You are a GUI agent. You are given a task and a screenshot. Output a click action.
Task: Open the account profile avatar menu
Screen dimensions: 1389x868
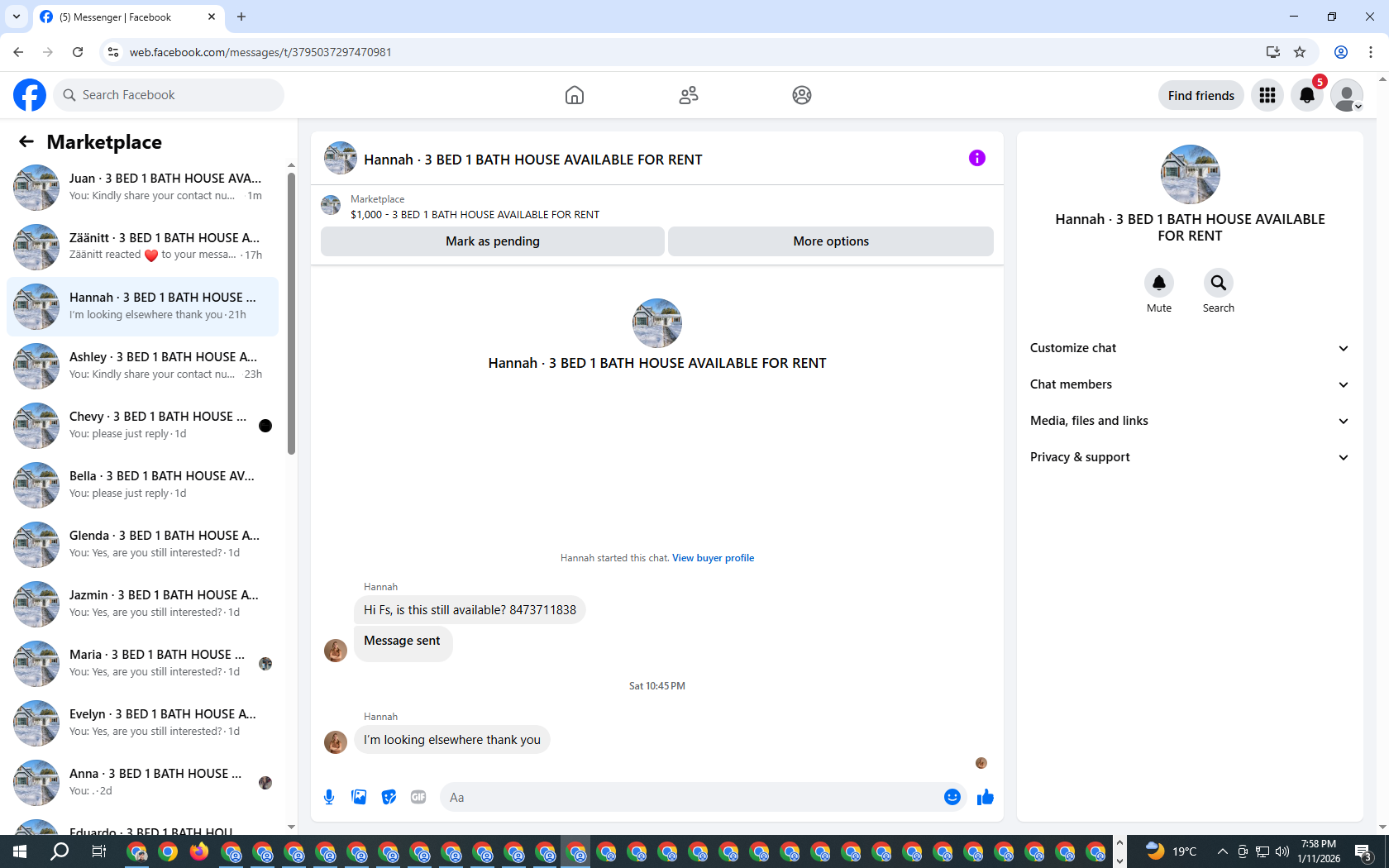(x=1347, y=95)
